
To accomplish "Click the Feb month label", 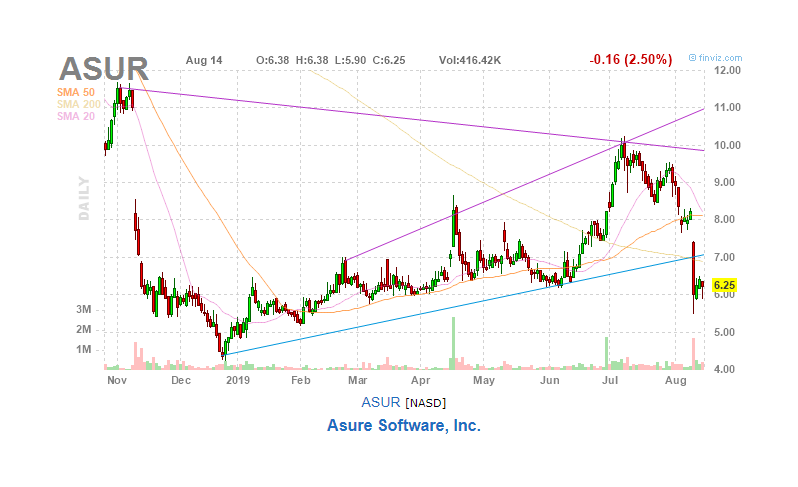I will pos(300,380).
